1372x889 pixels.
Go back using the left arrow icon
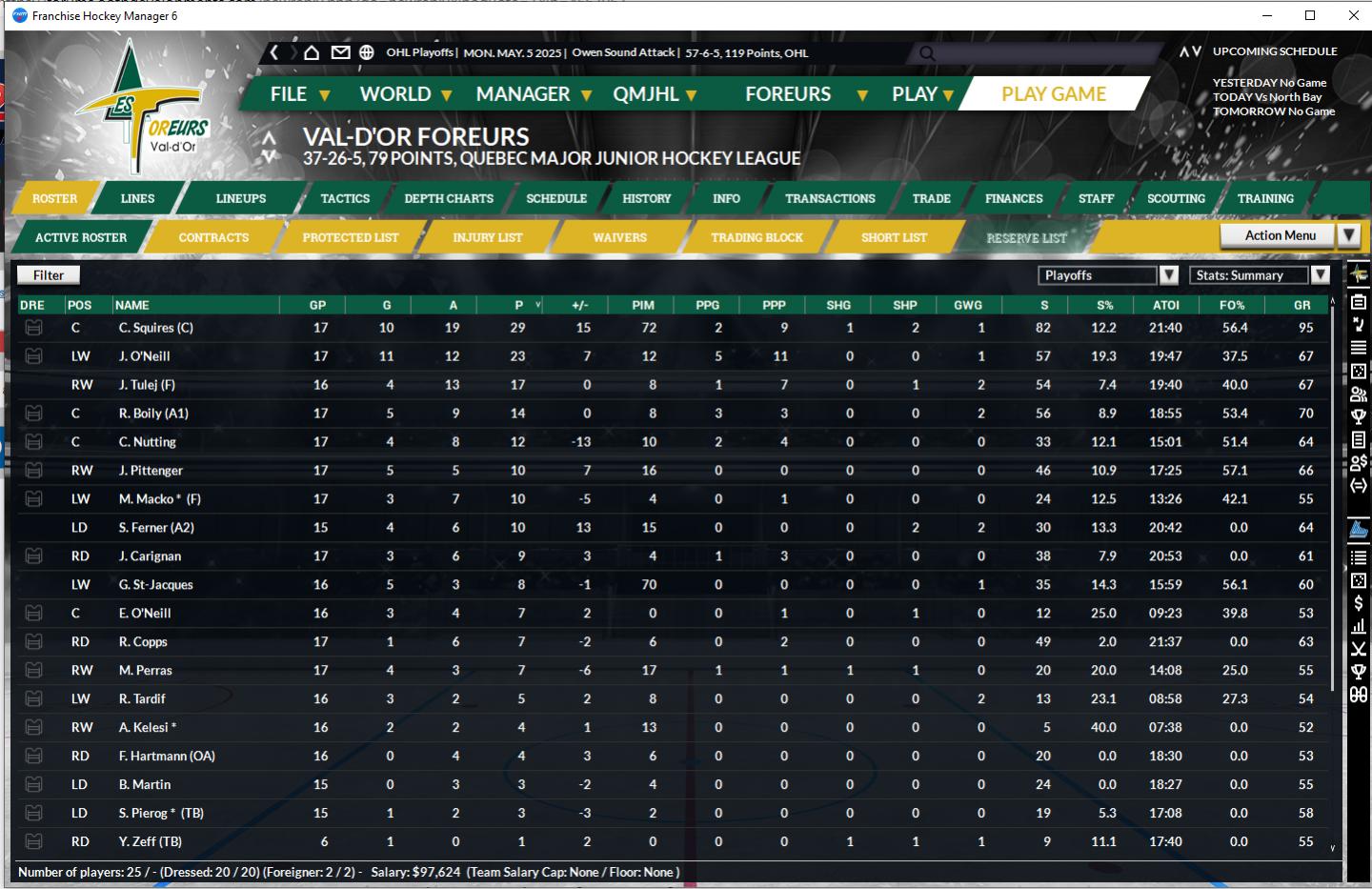(x=274, y=52)
